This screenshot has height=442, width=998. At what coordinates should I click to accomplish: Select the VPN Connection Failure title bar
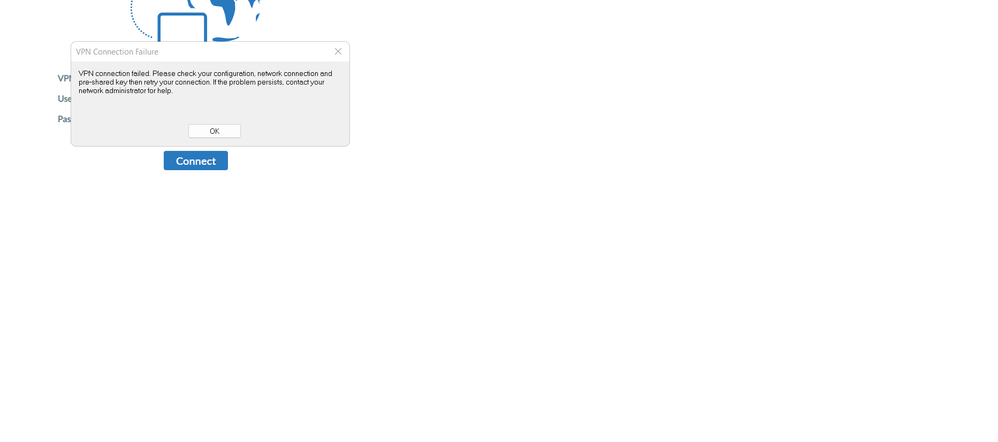tap(210, 52)
